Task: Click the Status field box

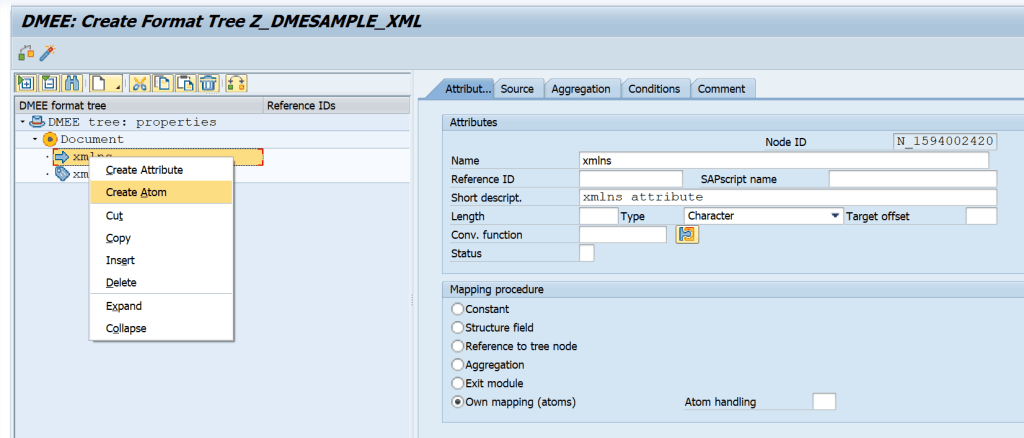Action: pyautogui.click(x=587, y=253)
